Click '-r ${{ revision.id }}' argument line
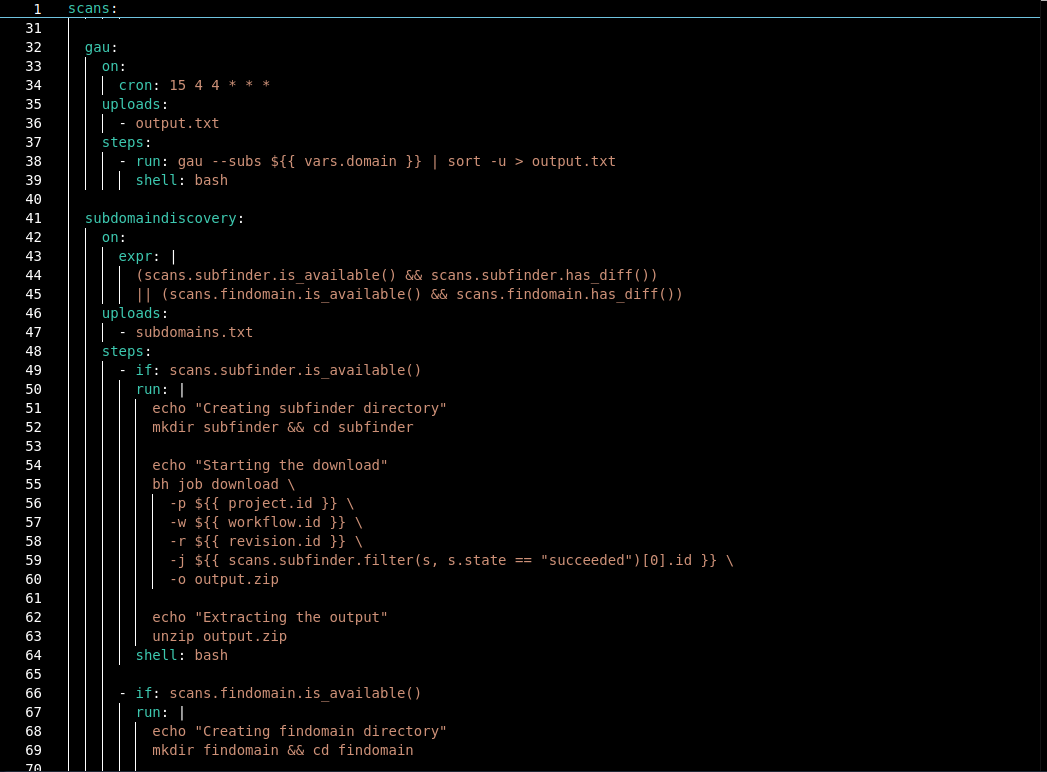The width and height of the screenshot is (1047, 772). point(266,542)
